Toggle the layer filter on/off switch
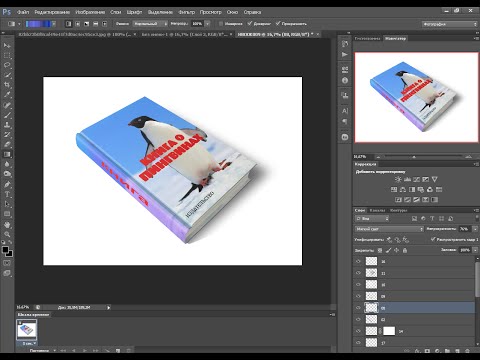 (477, 219)
